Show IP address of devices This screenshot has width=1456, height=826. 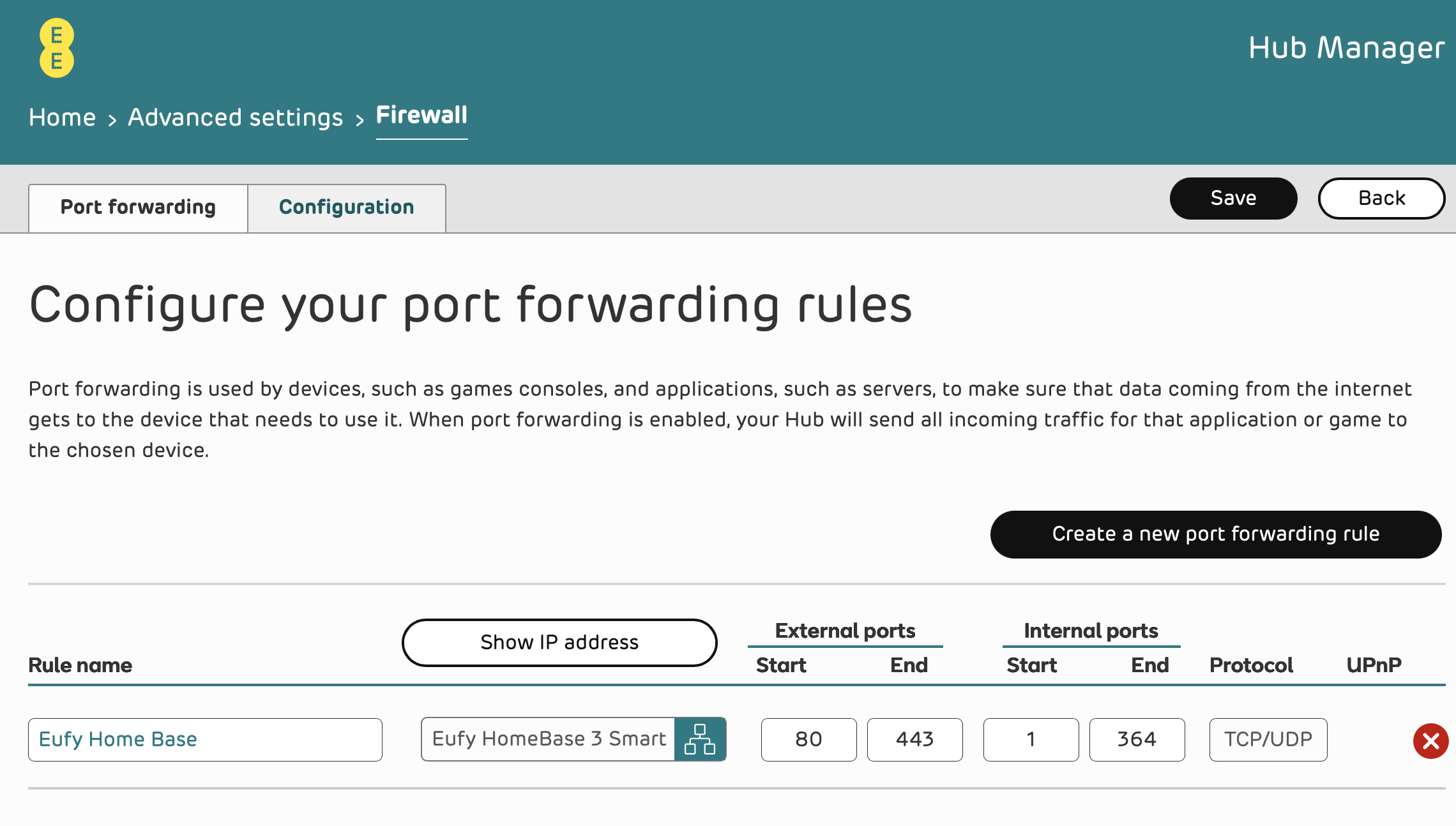559,642
